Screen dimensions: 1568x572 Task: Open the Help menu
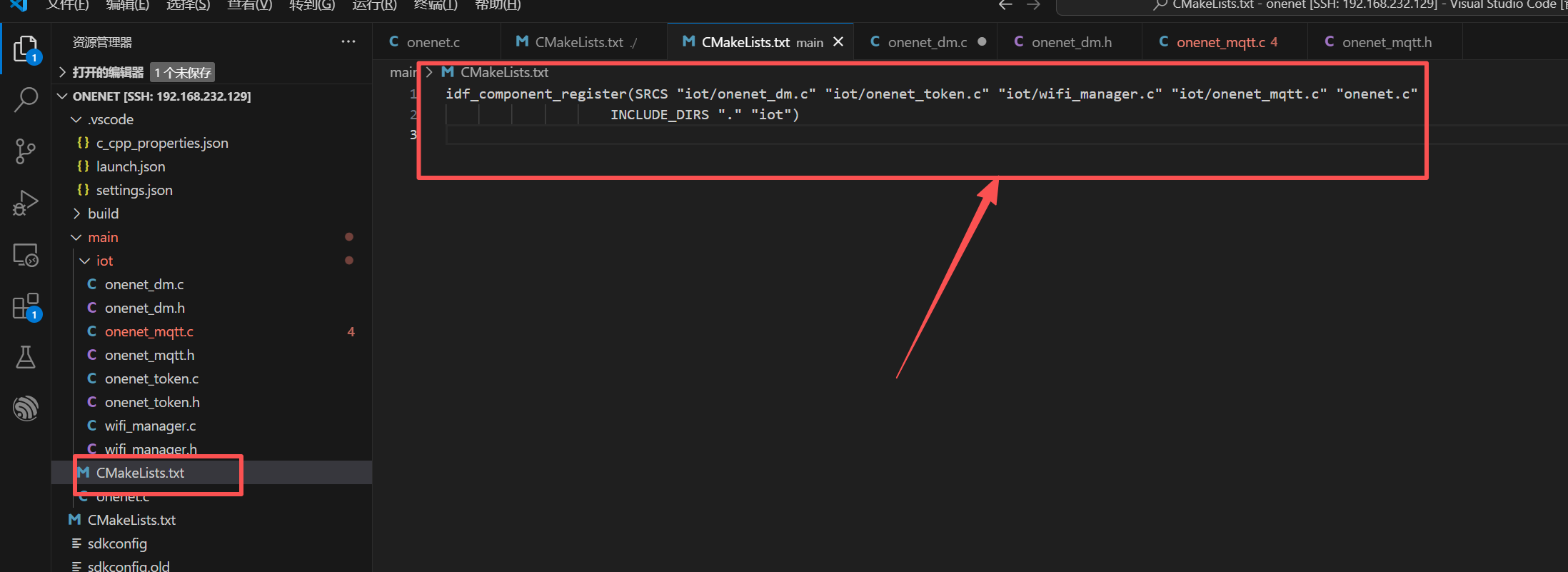click(498, 5)
